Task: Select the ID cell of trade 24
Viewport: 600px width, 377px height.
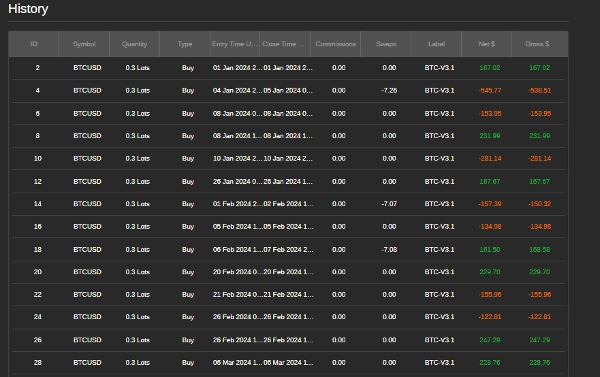Action: [x=38, y=317]
